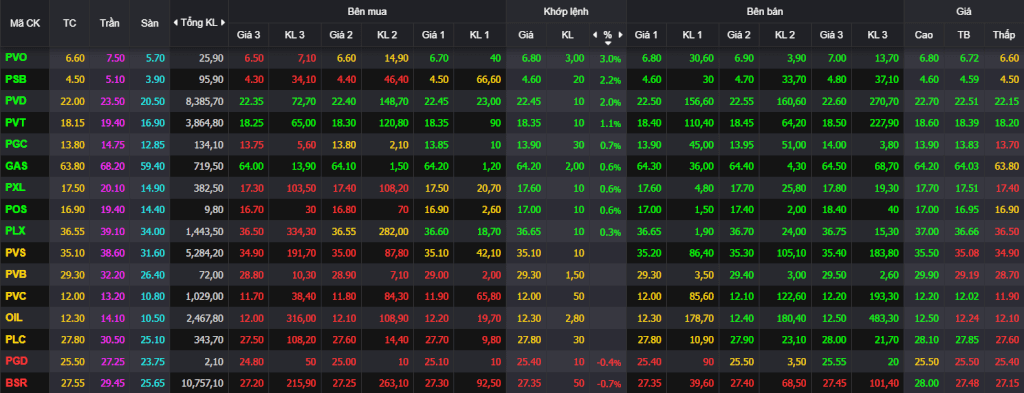Sort by the Trần ceiling header
Image resolution: width=1024 pixels, height=393 pixels.
(x=109, y=23)
